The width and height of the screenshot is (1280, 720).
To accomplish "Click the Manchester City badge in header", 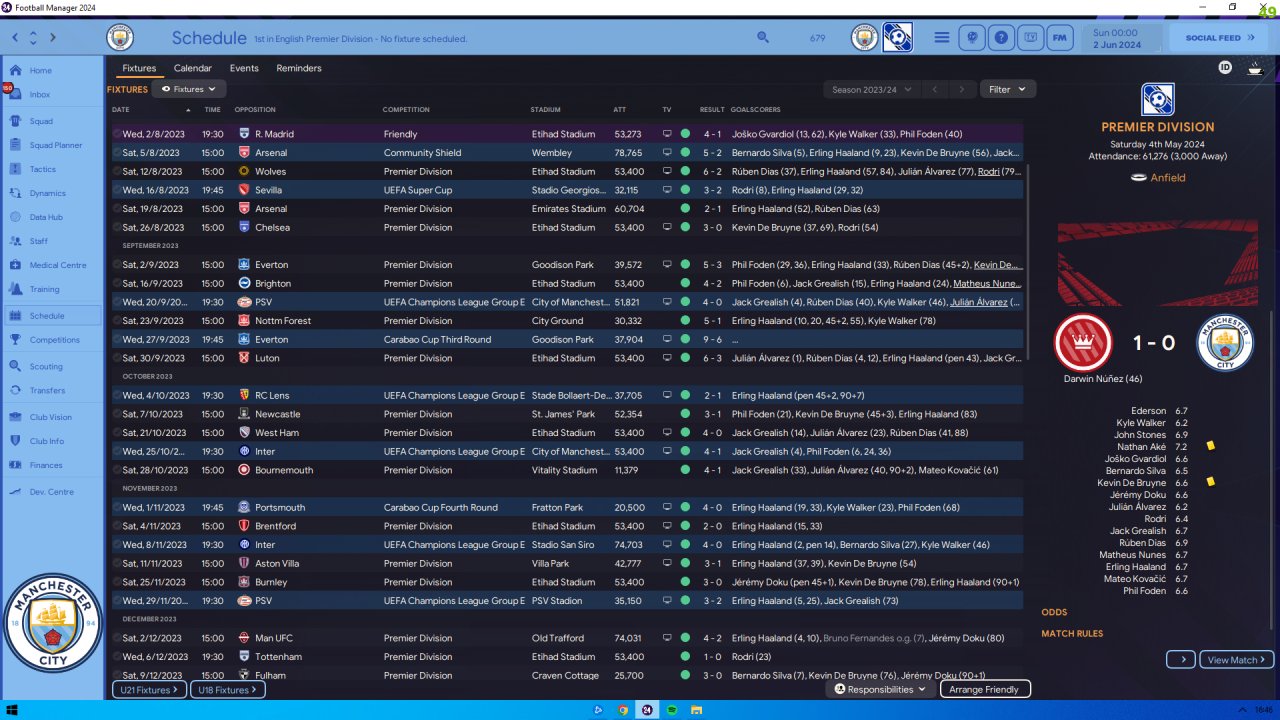I will [120, 38].
